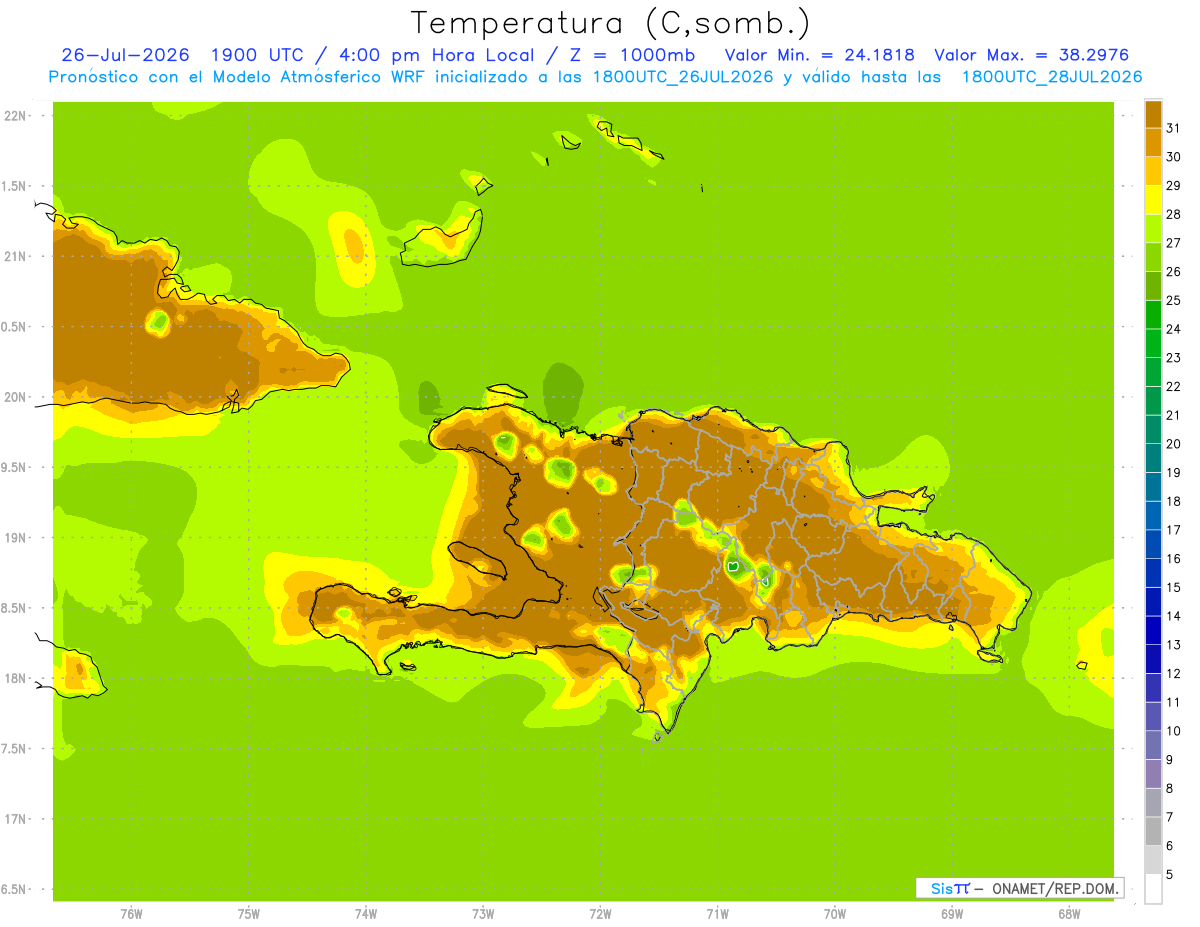
Task: Click the "0.5N" latitude label
Action: [15, 327]
